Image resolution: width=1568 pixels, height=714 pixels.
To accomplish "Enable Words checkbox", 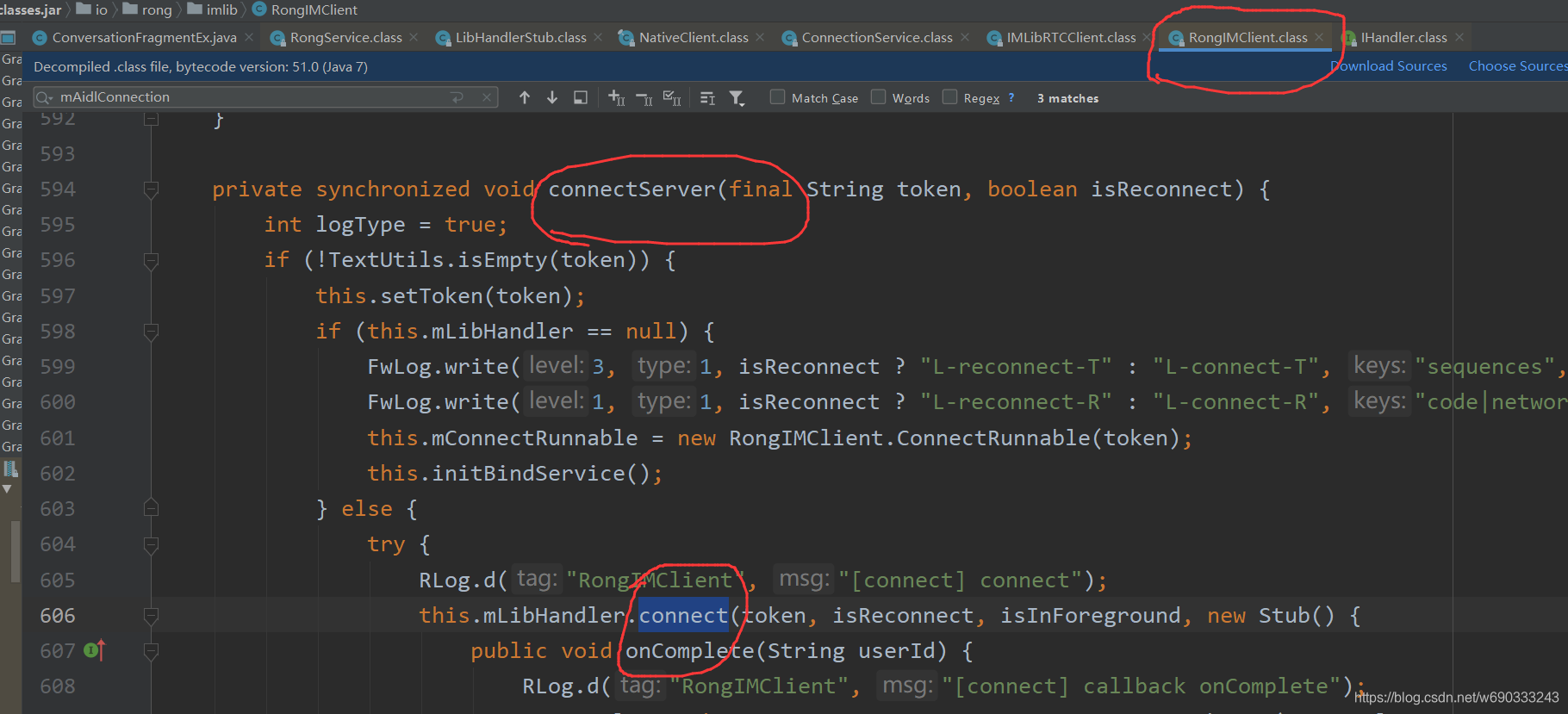I will (878, 96).
